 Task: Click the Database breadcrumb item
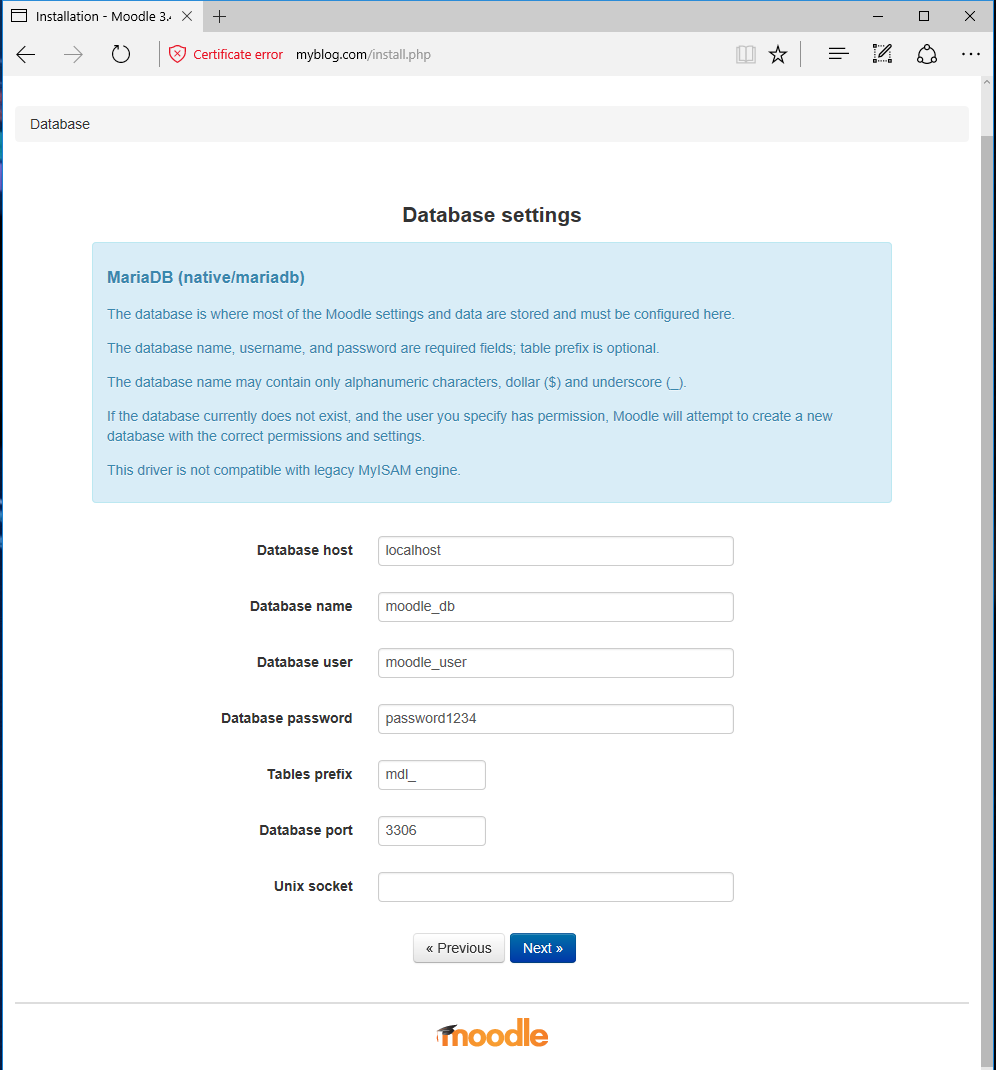click(60, 124)
